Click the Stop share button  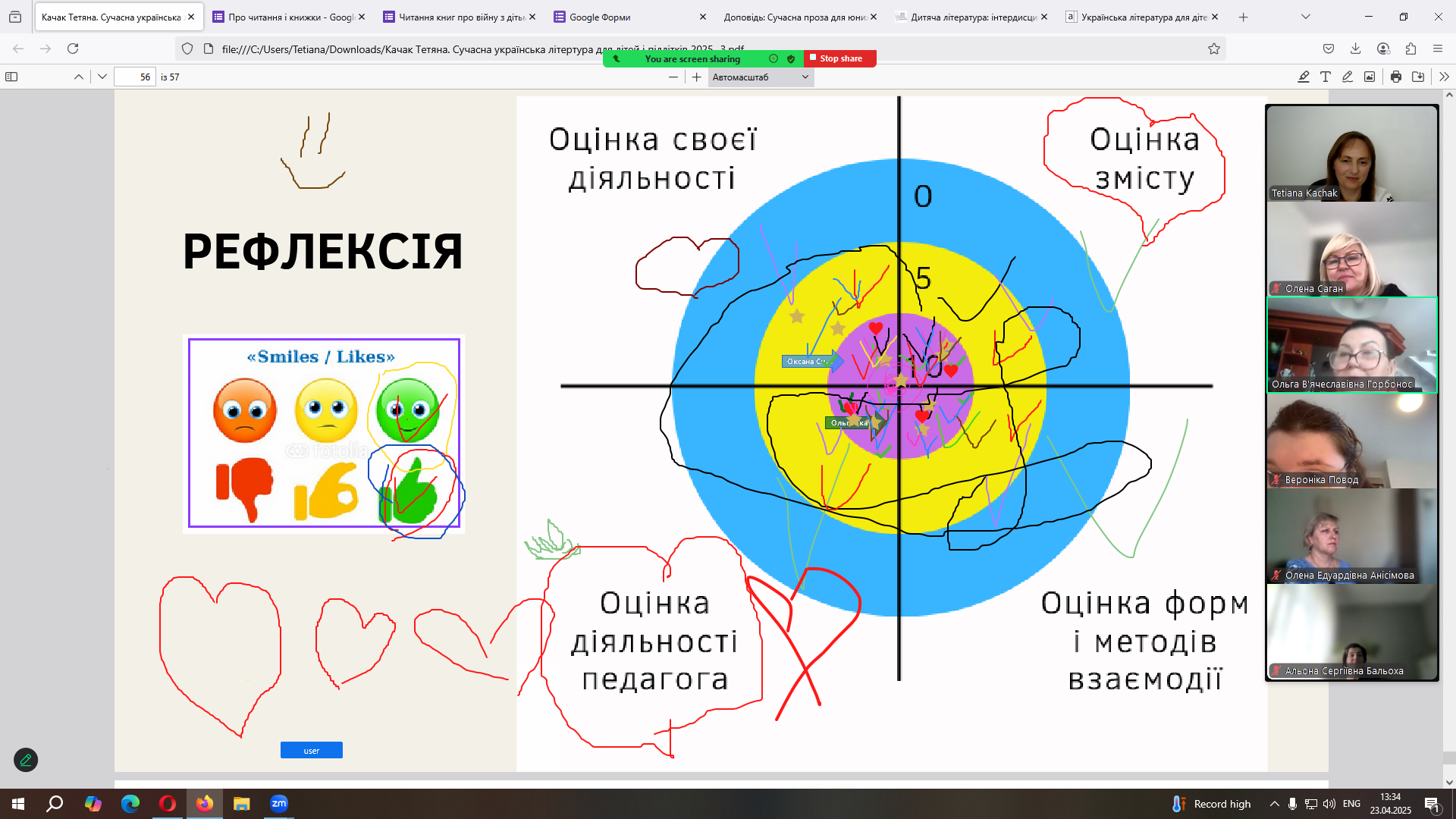(x=840, y=58)
